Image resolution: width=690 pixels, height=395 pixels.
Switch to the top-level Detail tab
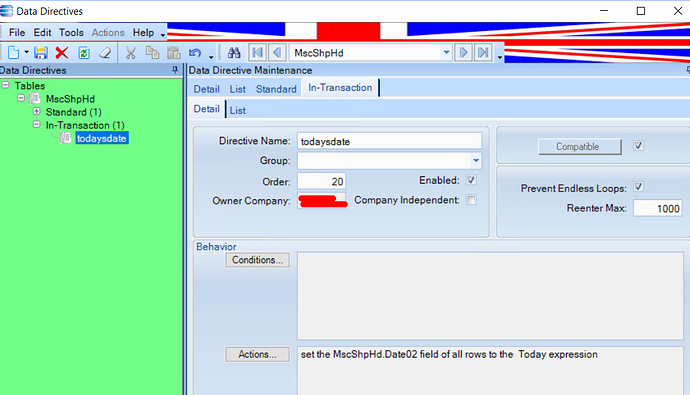coord(206,89)
